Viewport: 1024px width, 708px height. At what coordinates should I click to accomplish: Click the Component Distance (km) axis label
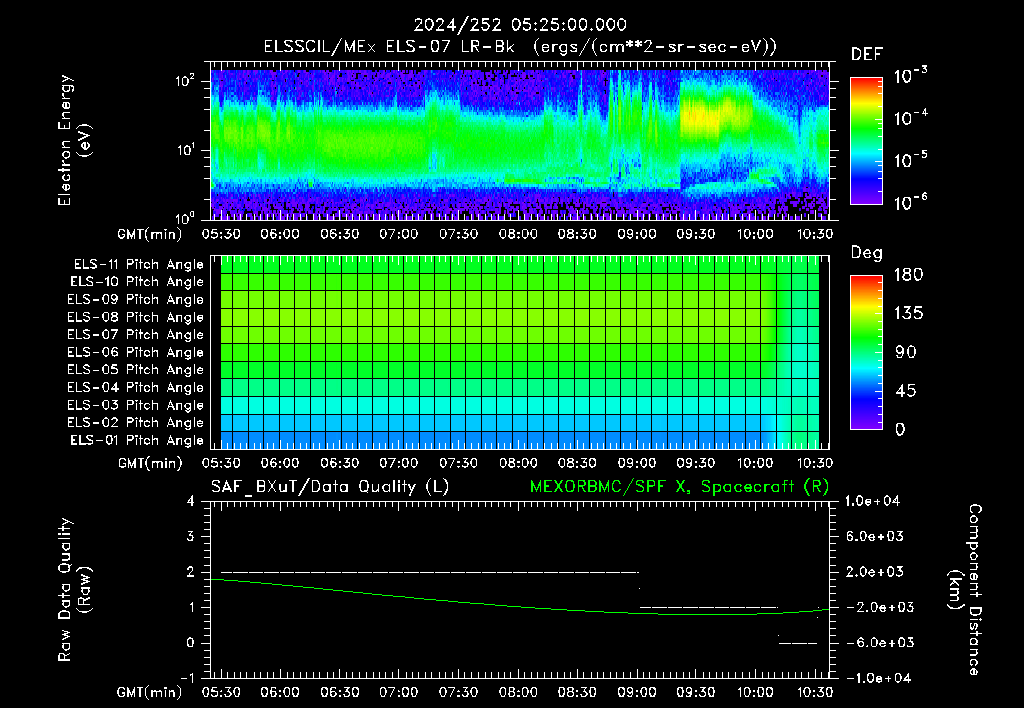click(965, 589)
